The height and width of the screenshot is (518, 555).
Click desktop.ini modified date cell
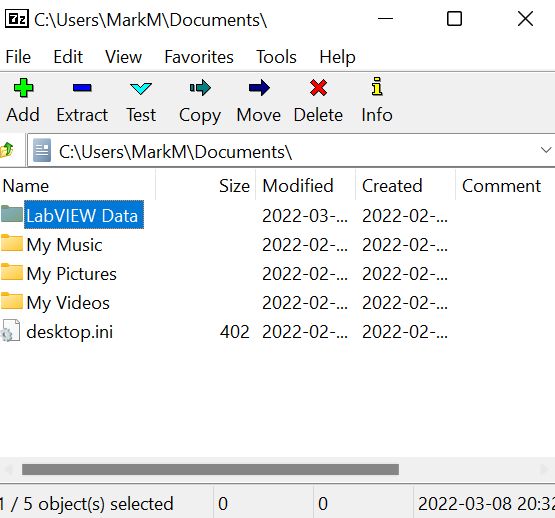[x=305, y=331]
